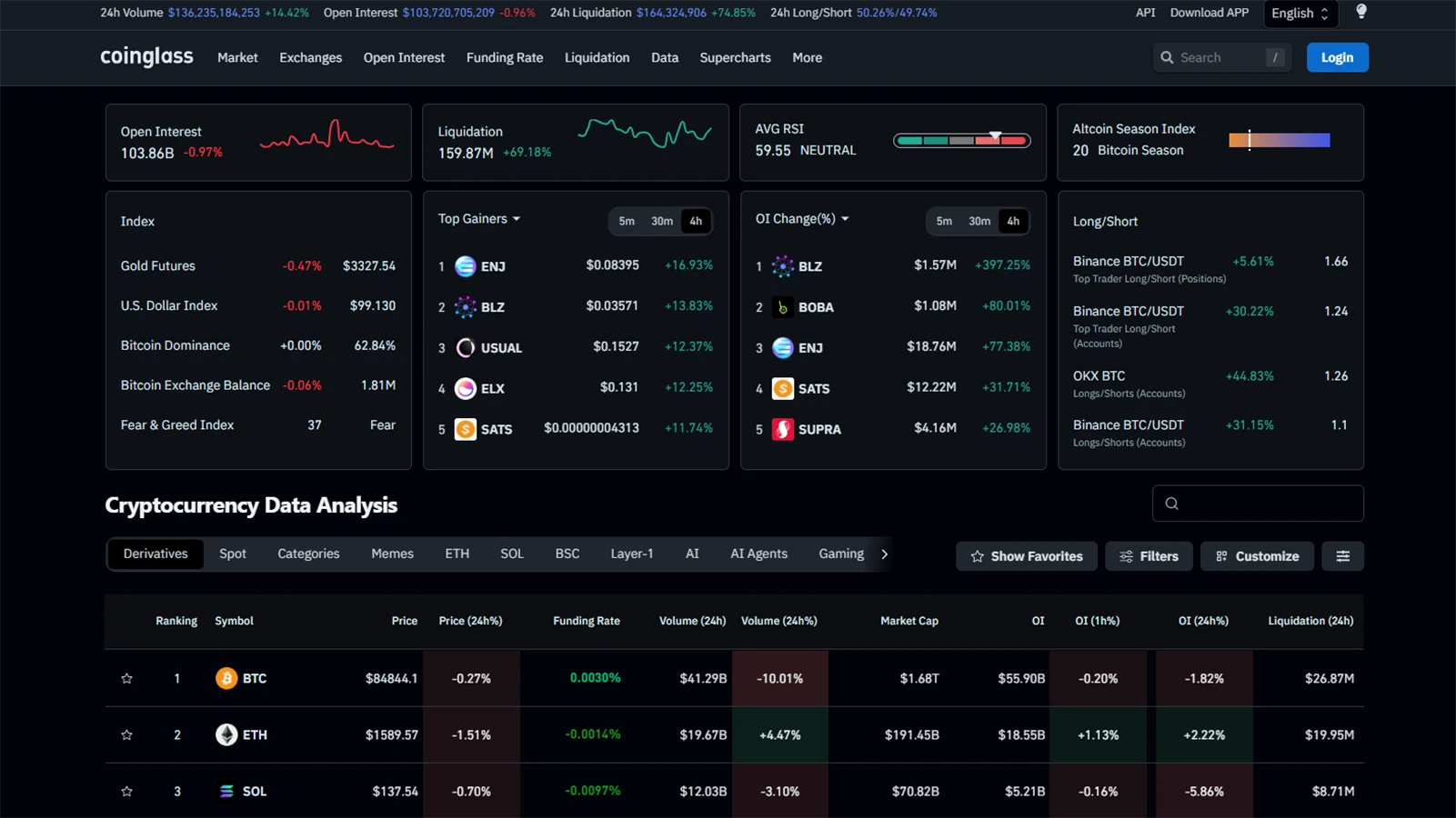Select 4h in OI Change panel
Viewport: 1456px width, 818px height.
1013,221
